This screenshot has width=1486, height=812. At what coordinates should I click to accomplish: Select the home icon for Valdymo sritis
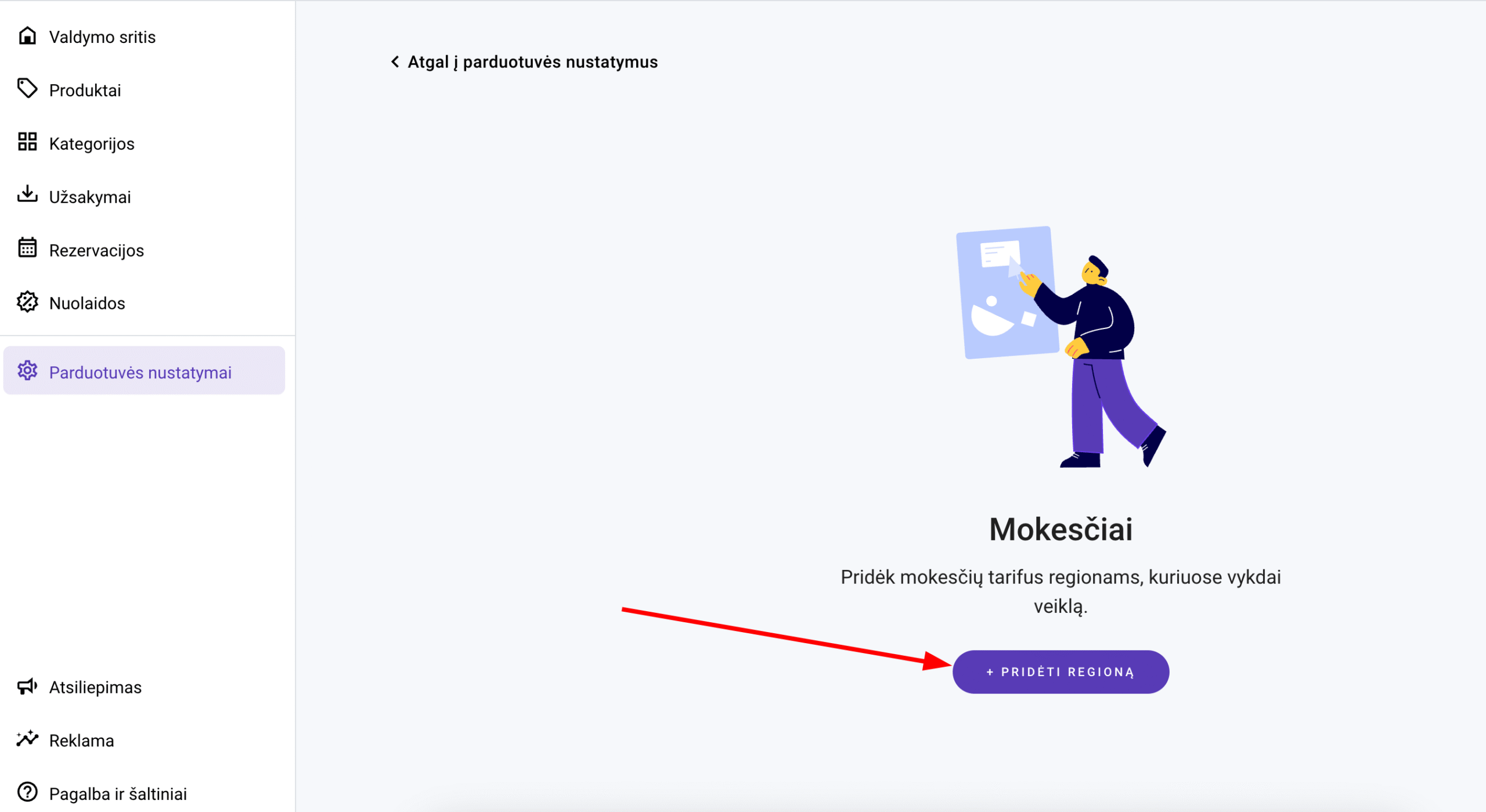pos(27,36)
